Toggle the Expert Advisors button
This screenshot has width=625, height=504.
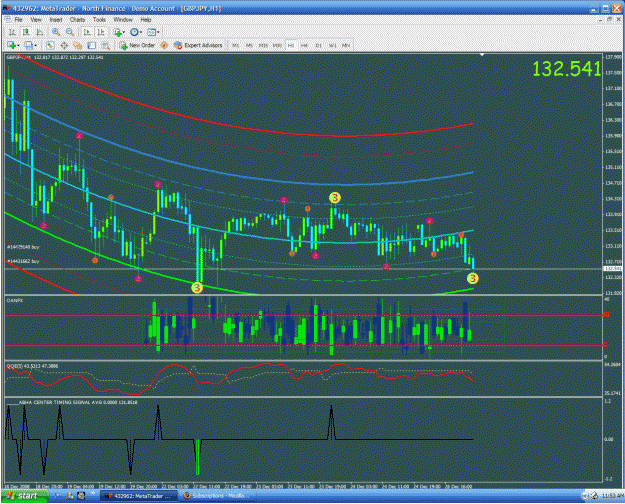click(198, 45)
